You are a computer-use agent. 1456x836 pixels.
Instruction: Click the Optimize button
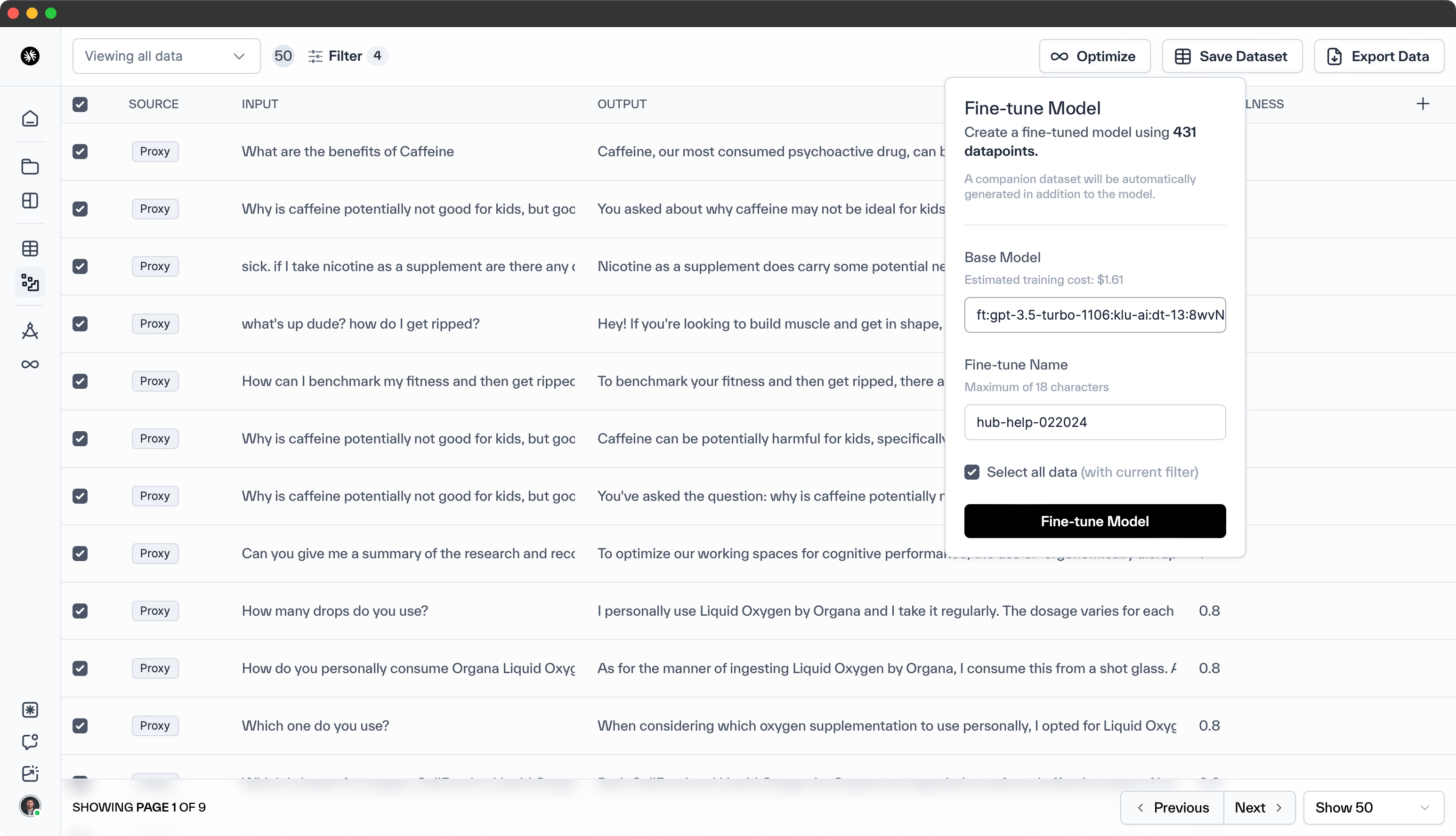click(1094, 56)
